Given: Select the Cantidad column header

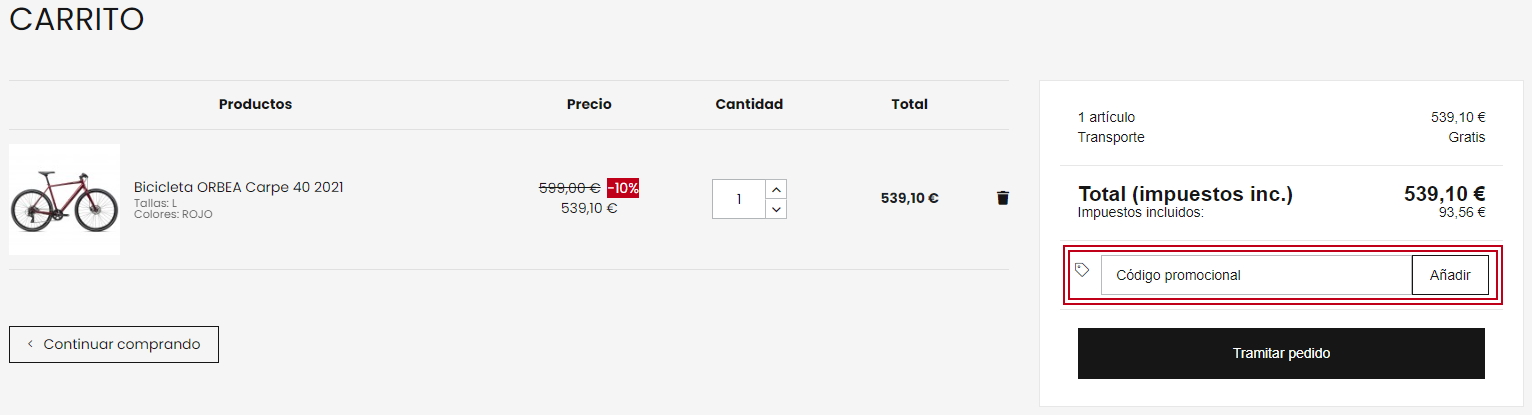Looking at the screenshot, I should pos(749,104).
